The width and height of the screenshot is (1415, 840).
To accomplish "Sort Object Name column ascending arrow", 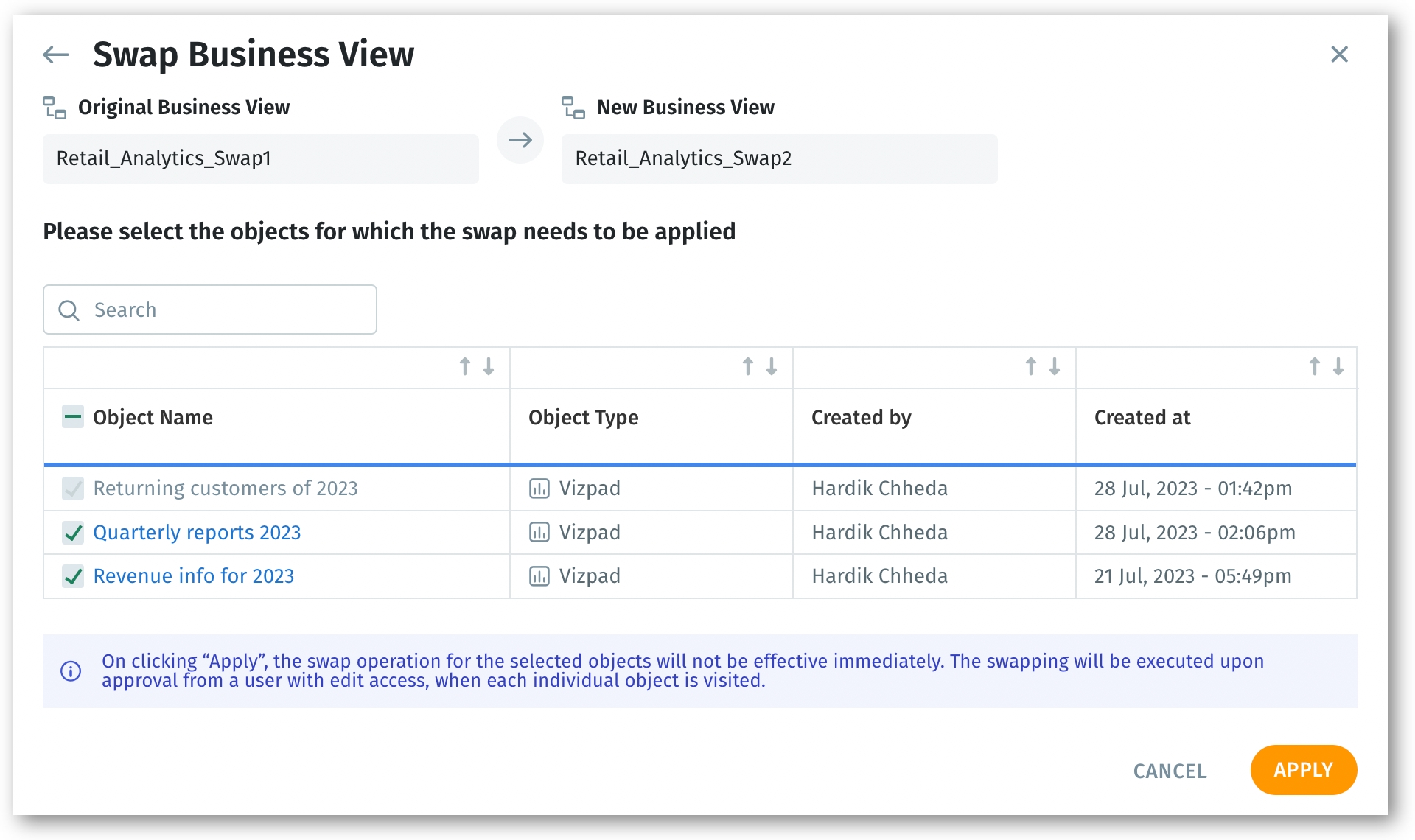I will click(x=465, y=366).
